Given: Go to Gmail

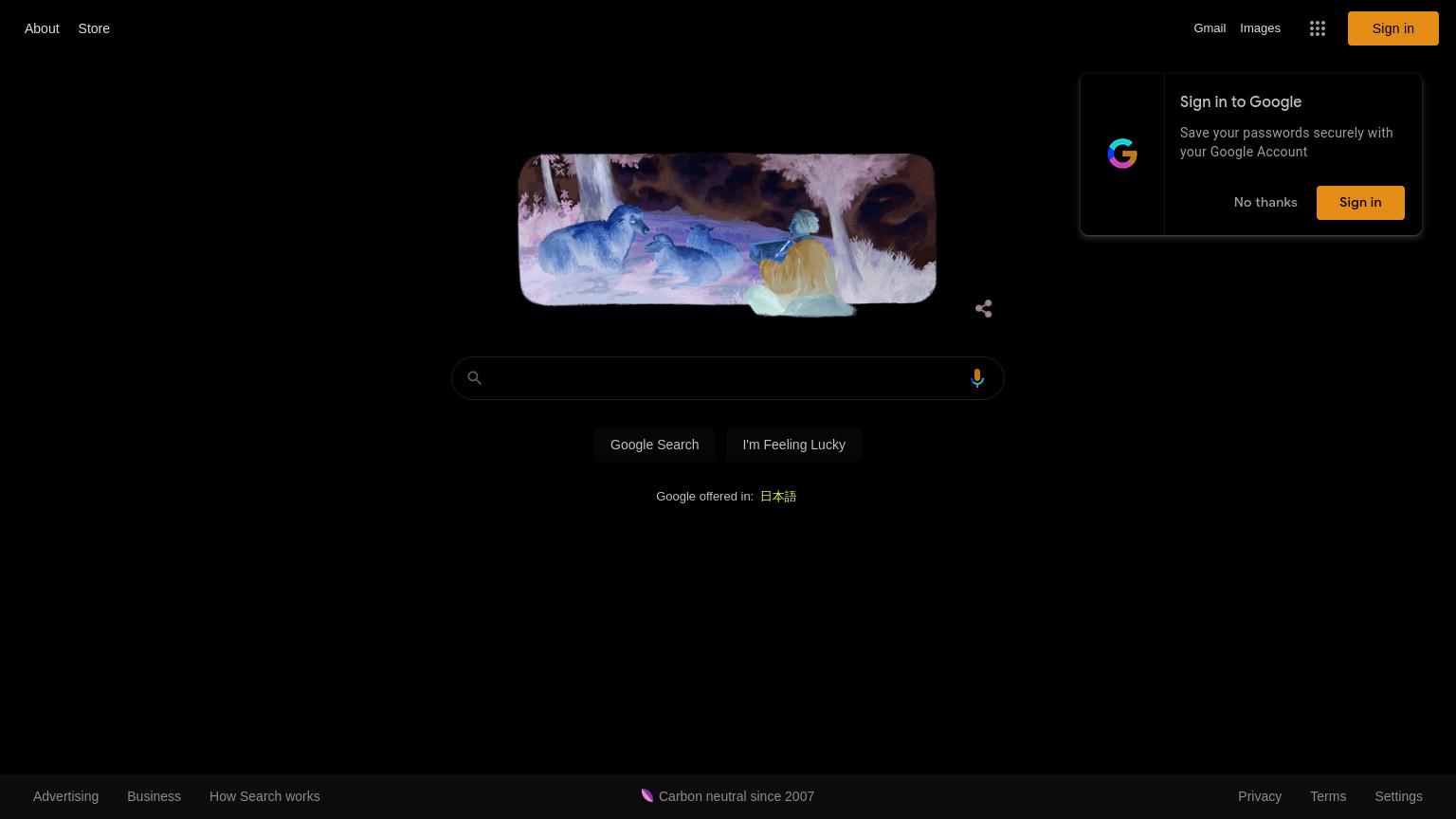Looking at the screenshot, I should (x=1210, y=28).
